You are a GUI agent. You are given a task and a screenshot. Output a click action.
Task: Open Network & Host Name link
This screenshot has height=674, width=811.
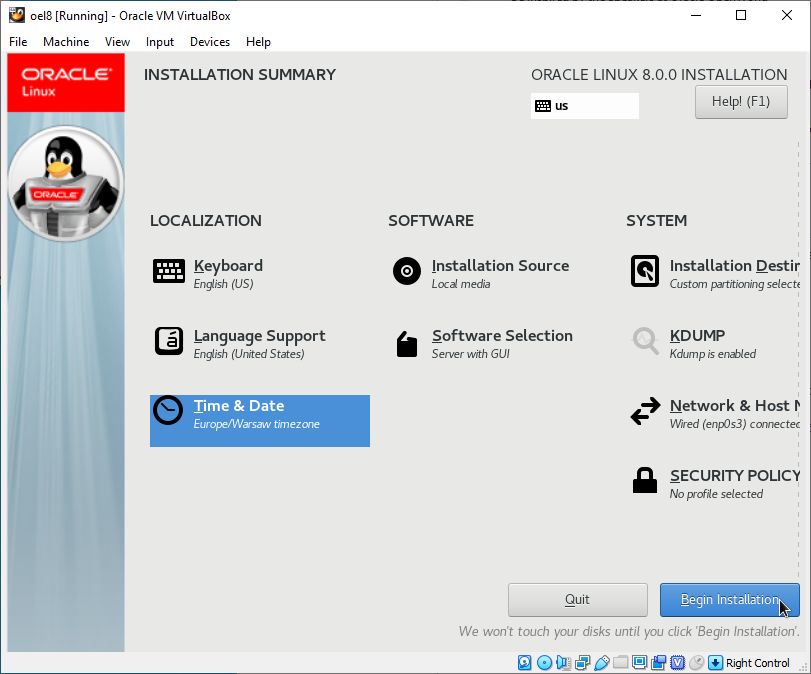734,406
